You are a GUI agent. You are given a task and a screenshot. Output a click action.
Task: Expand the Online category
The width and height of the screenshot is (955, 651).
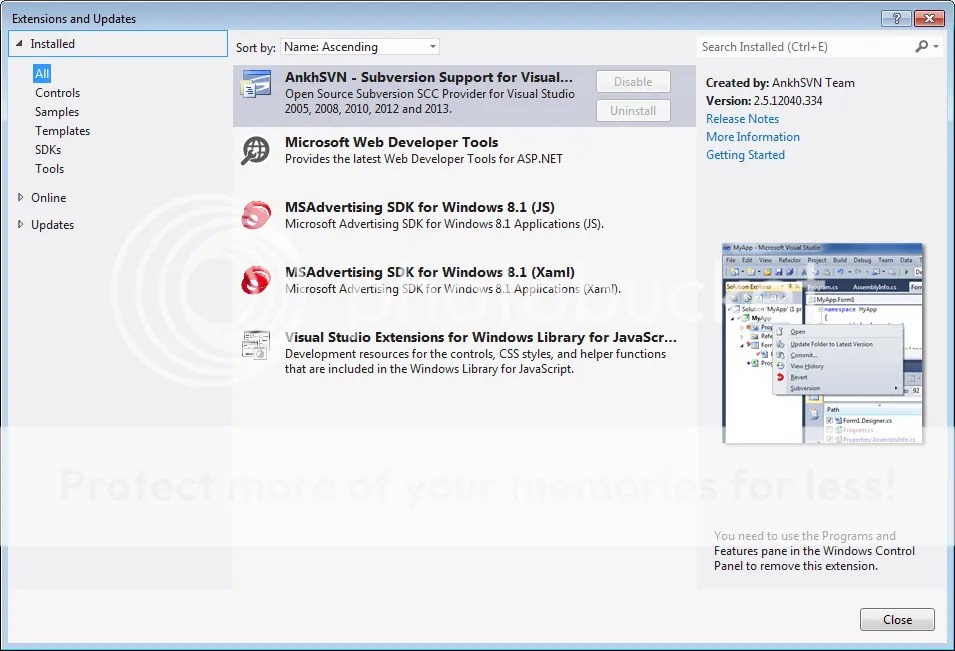pyautogui.click(x=20, y=197)
